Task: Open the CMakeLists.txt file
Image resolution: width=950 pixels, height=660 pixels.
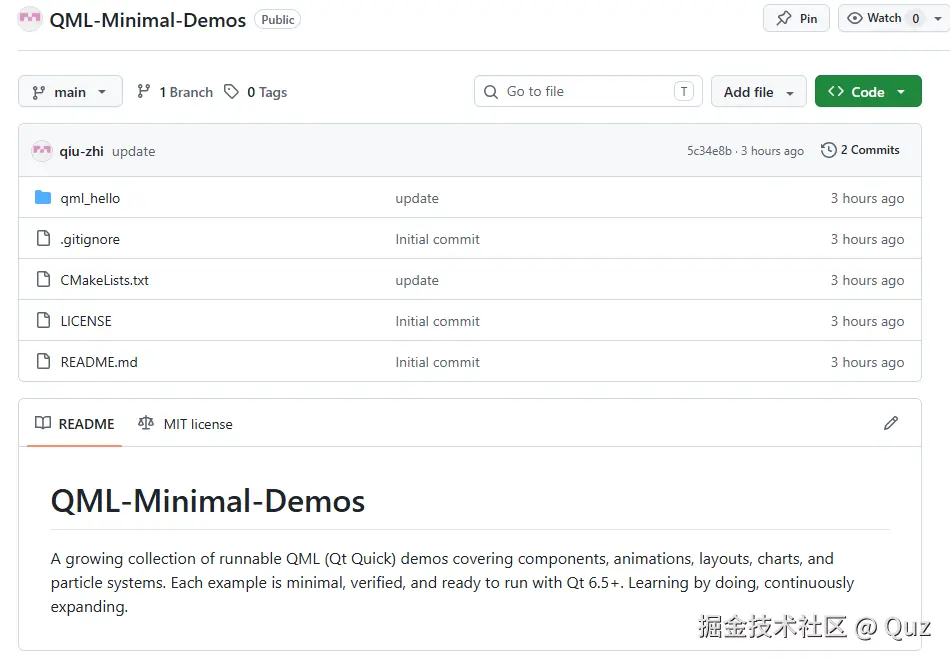Action: click(104, 280)
